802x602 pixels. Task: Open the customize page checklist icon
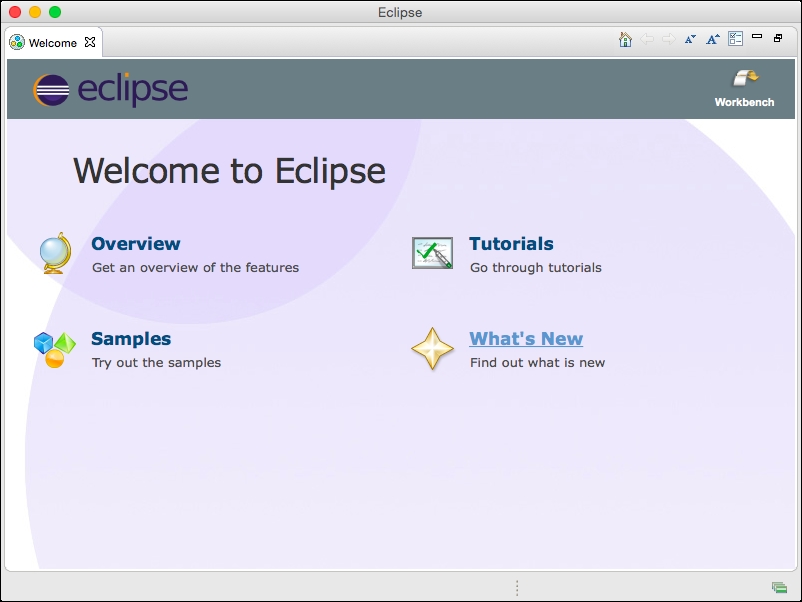[736, 39]
